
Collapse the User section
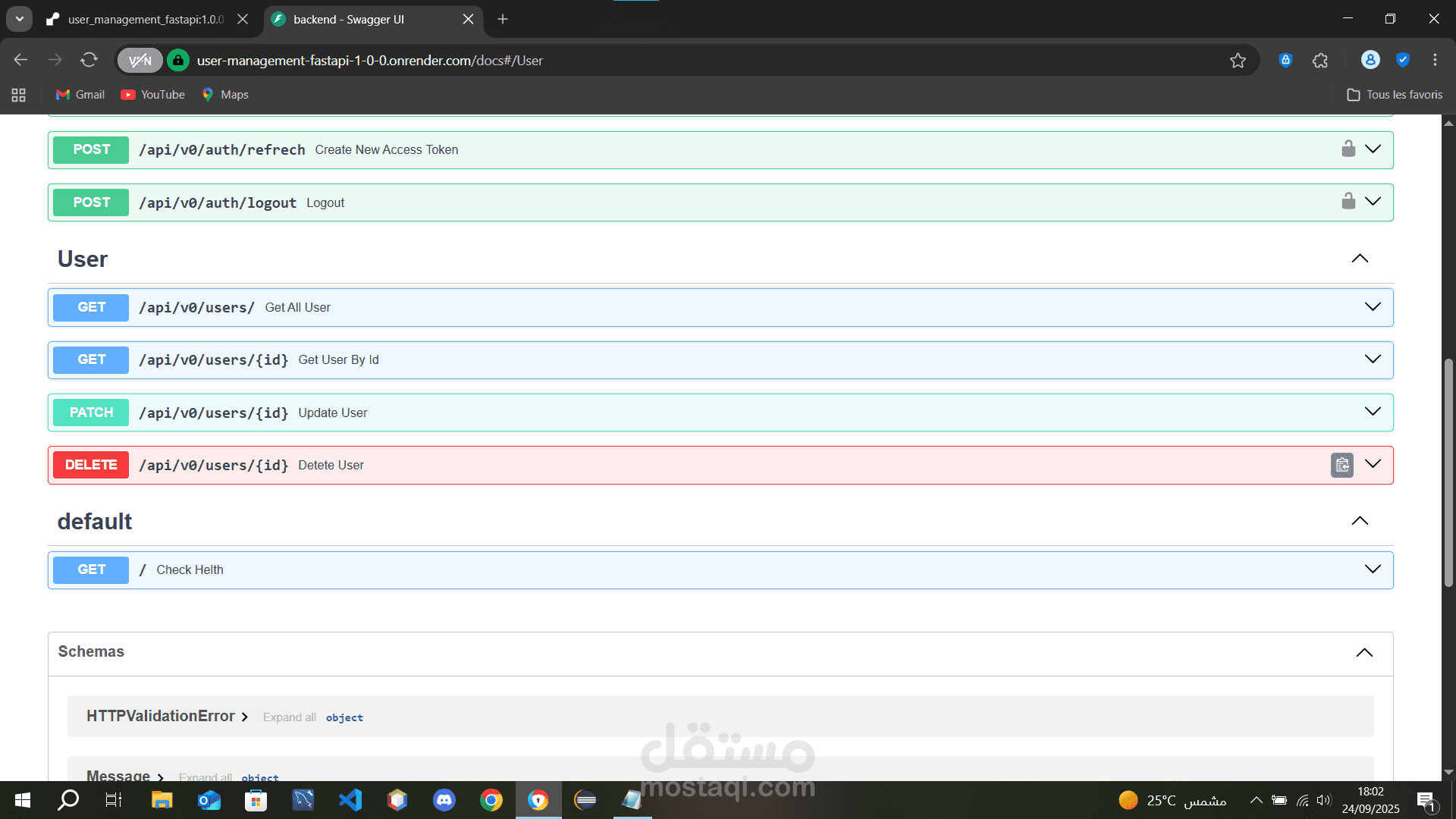[1360, 259]
